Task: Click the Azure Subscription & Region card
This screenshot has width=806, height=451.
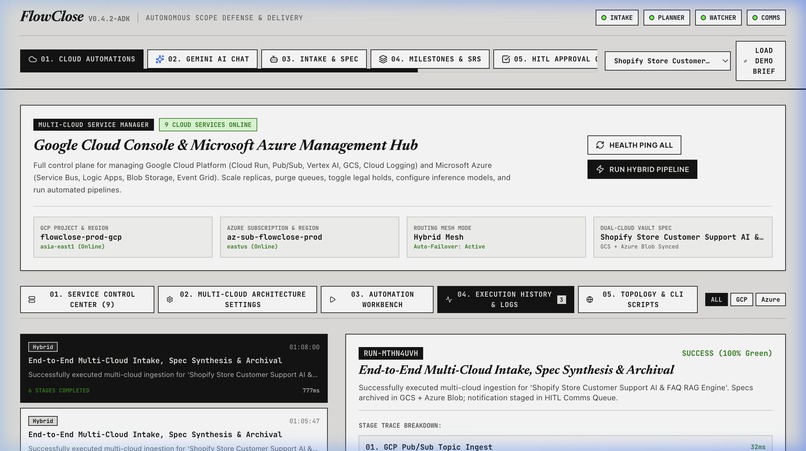Action: click(309, 237)
